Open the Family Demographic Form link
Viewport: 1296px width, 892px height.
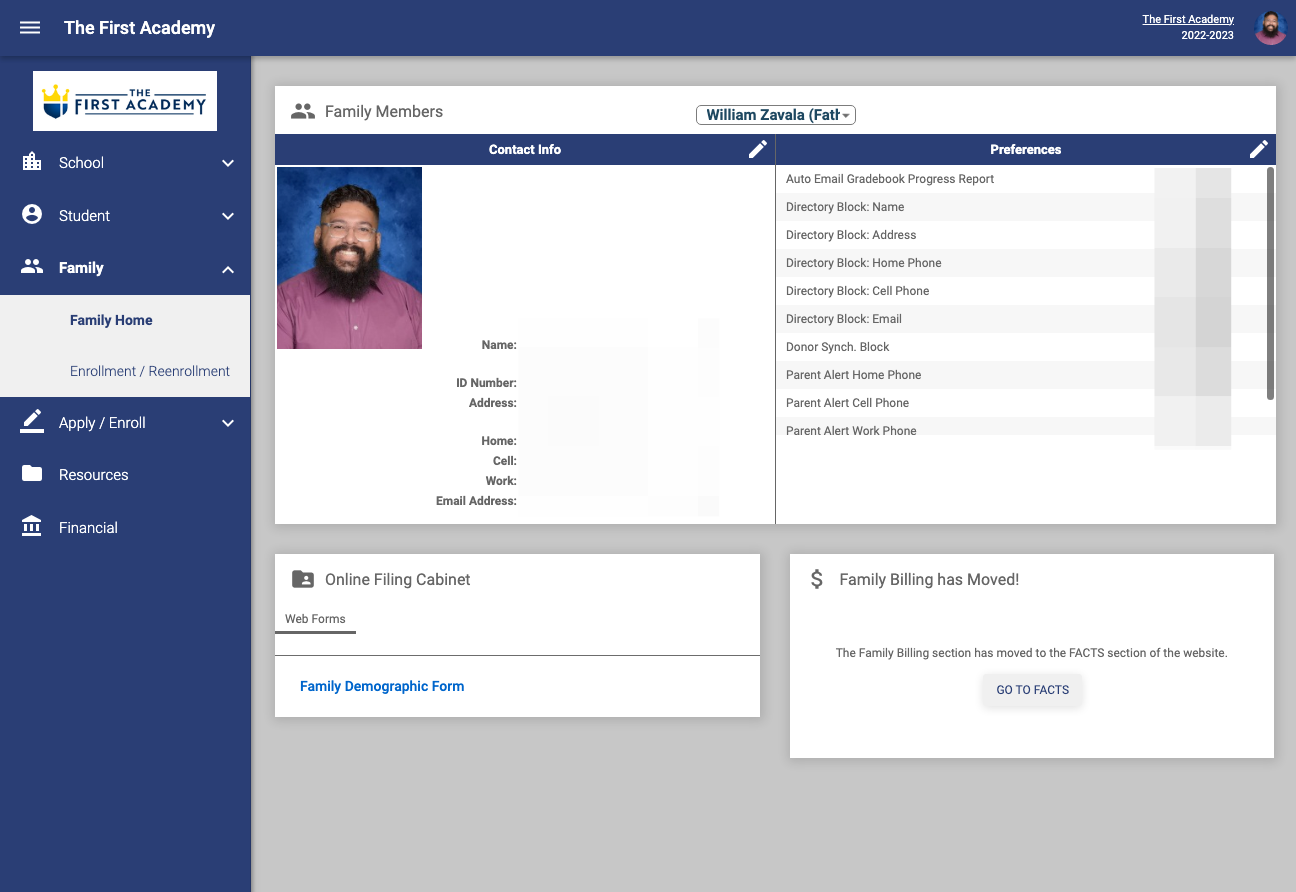tap(382, 686)
